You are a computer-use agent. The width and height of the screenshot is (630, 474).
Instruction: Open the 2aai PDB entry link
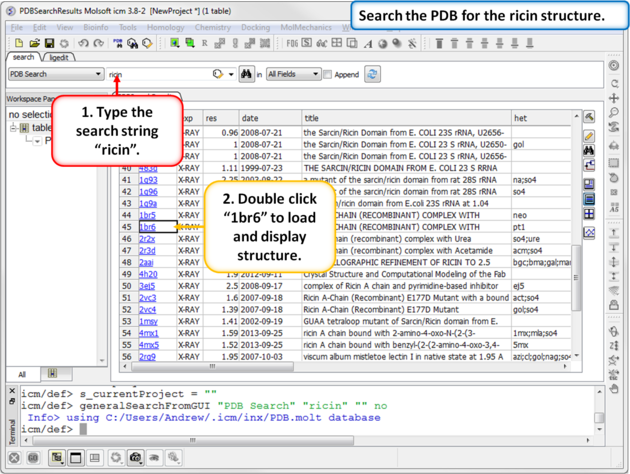[x=147, y=262]
